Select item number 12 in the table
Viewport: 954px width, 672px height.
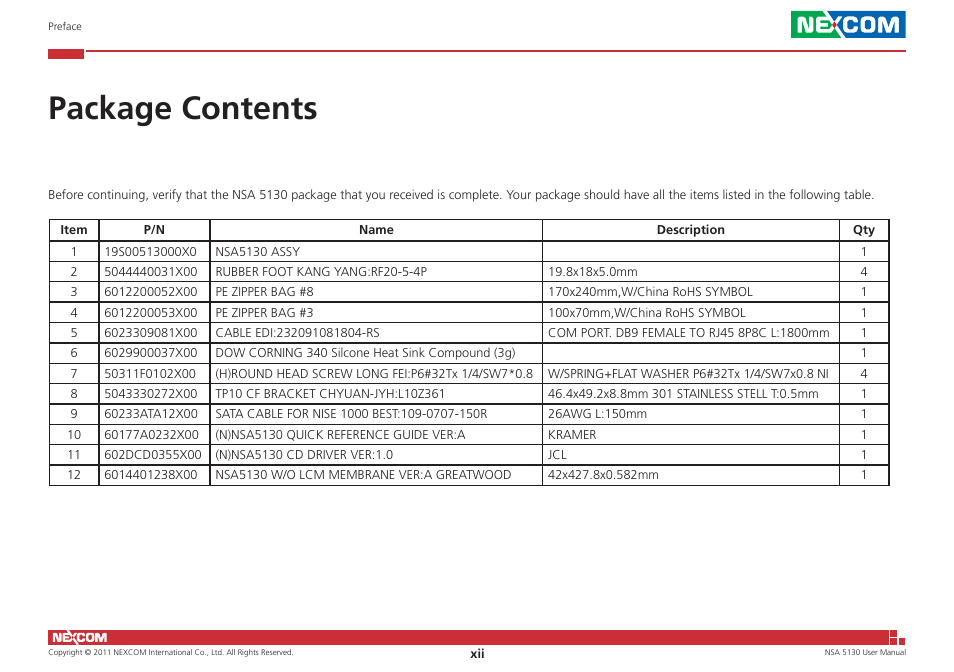pos(74,475)
